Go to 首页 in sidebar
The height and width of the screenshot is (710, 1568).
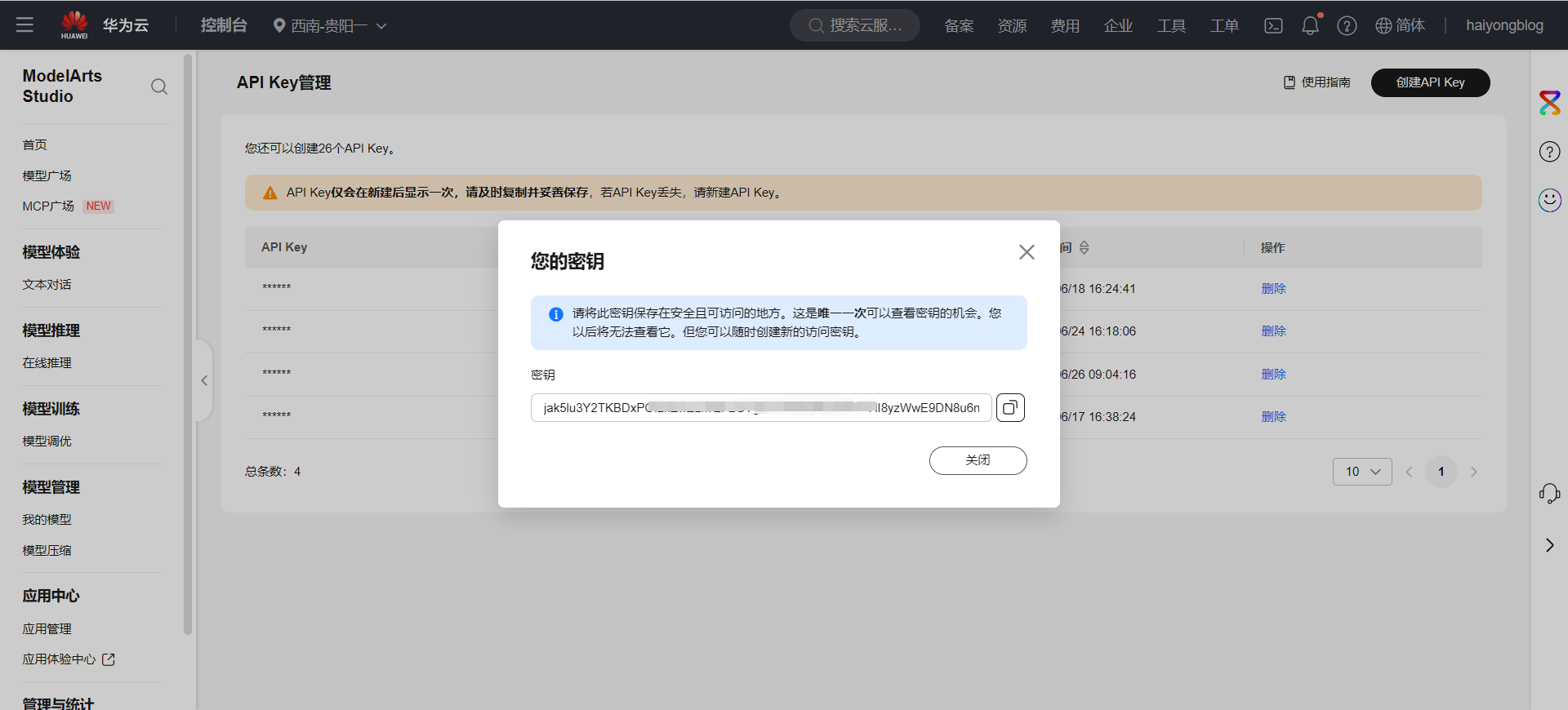tap(35, 145)
